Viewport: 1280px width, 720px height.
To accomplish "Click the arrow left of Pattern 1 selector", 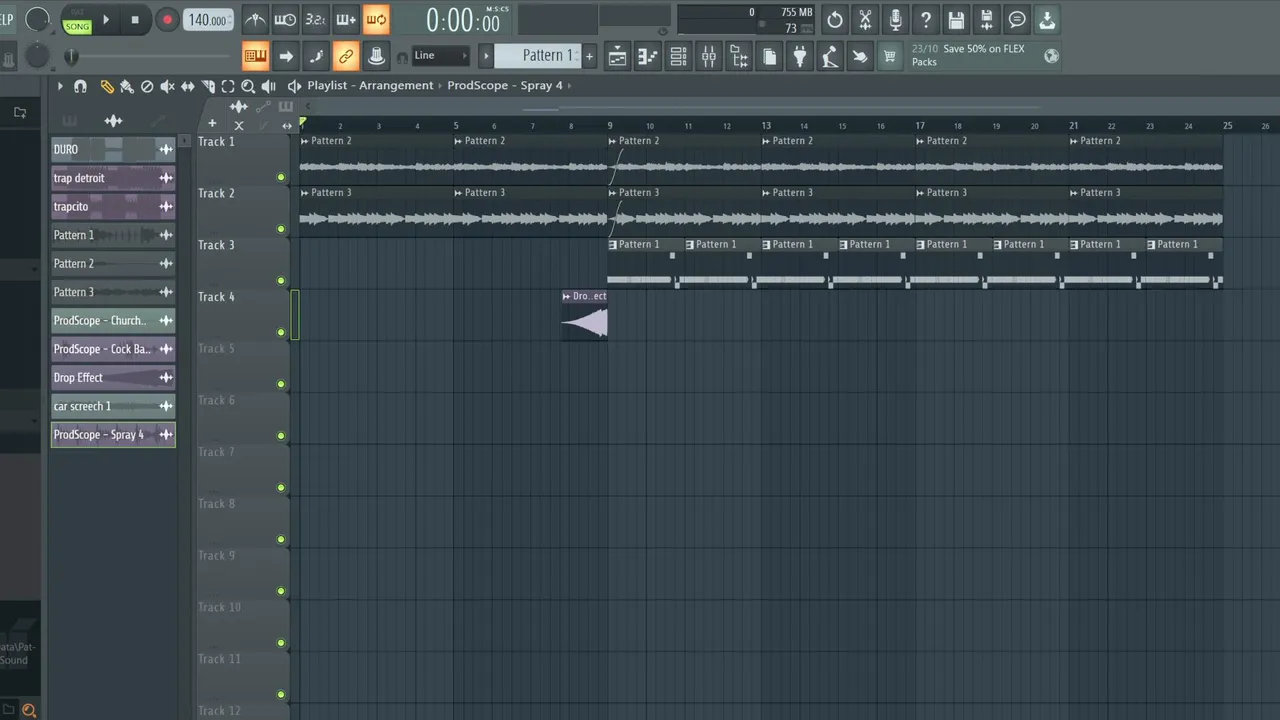I will coord(486,56).
